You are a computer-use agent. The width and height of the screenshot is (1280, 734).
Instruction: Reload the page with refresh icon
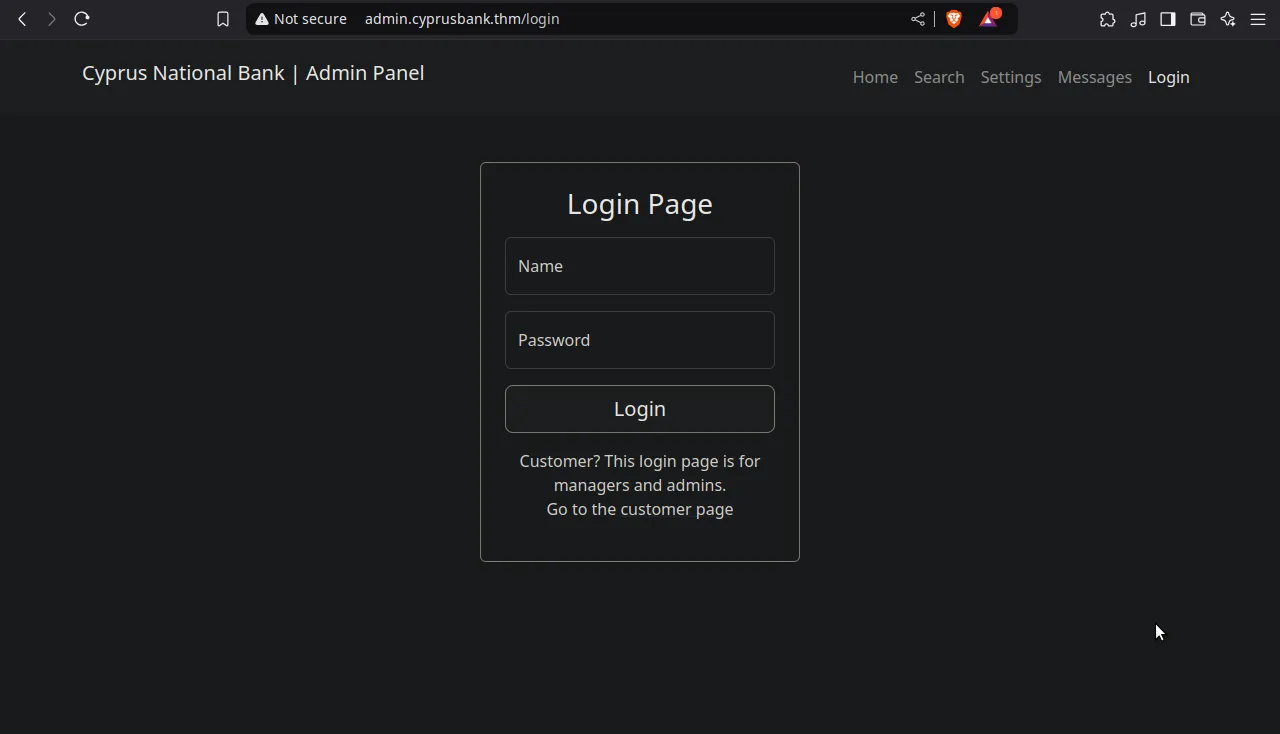pyautogui.click(x=82, y=19)
